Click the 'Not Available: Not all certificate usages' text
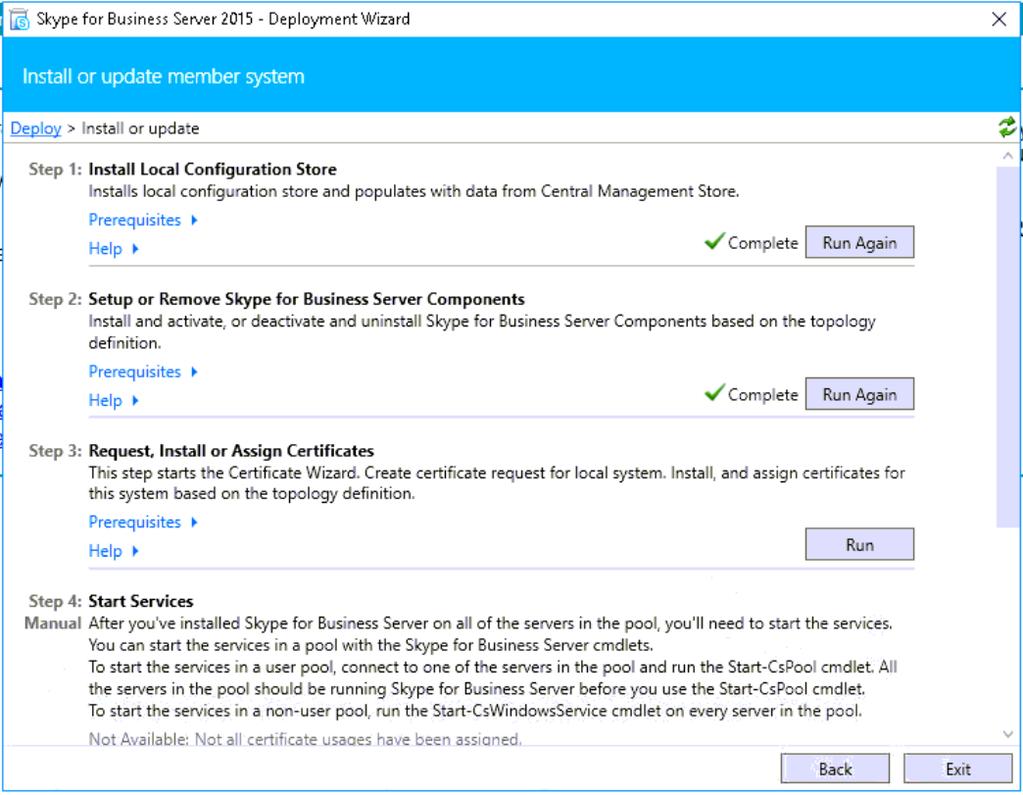Screen dimensions: 1023x795 click(x=305, y=740)
